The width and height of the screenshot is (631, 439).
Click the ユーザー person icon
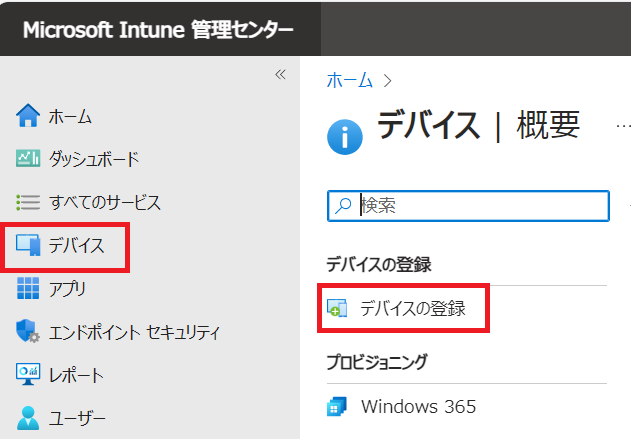(28, 418)
